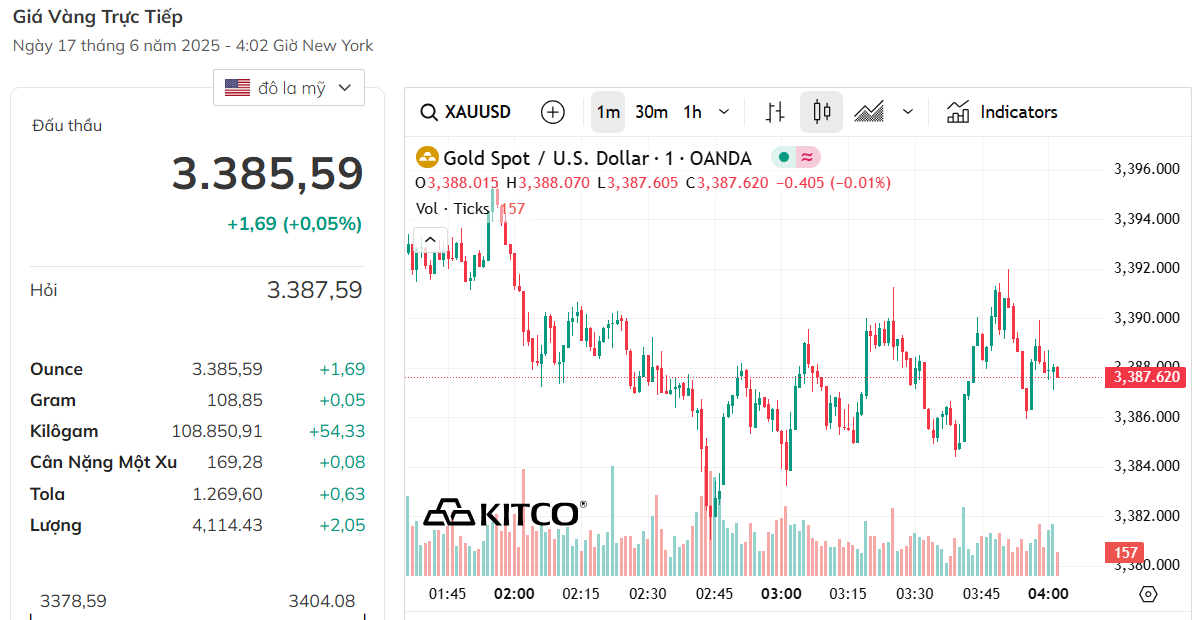Click the gold spot symbol icon
Screen dimensions: 1201x620
point(427,158)
